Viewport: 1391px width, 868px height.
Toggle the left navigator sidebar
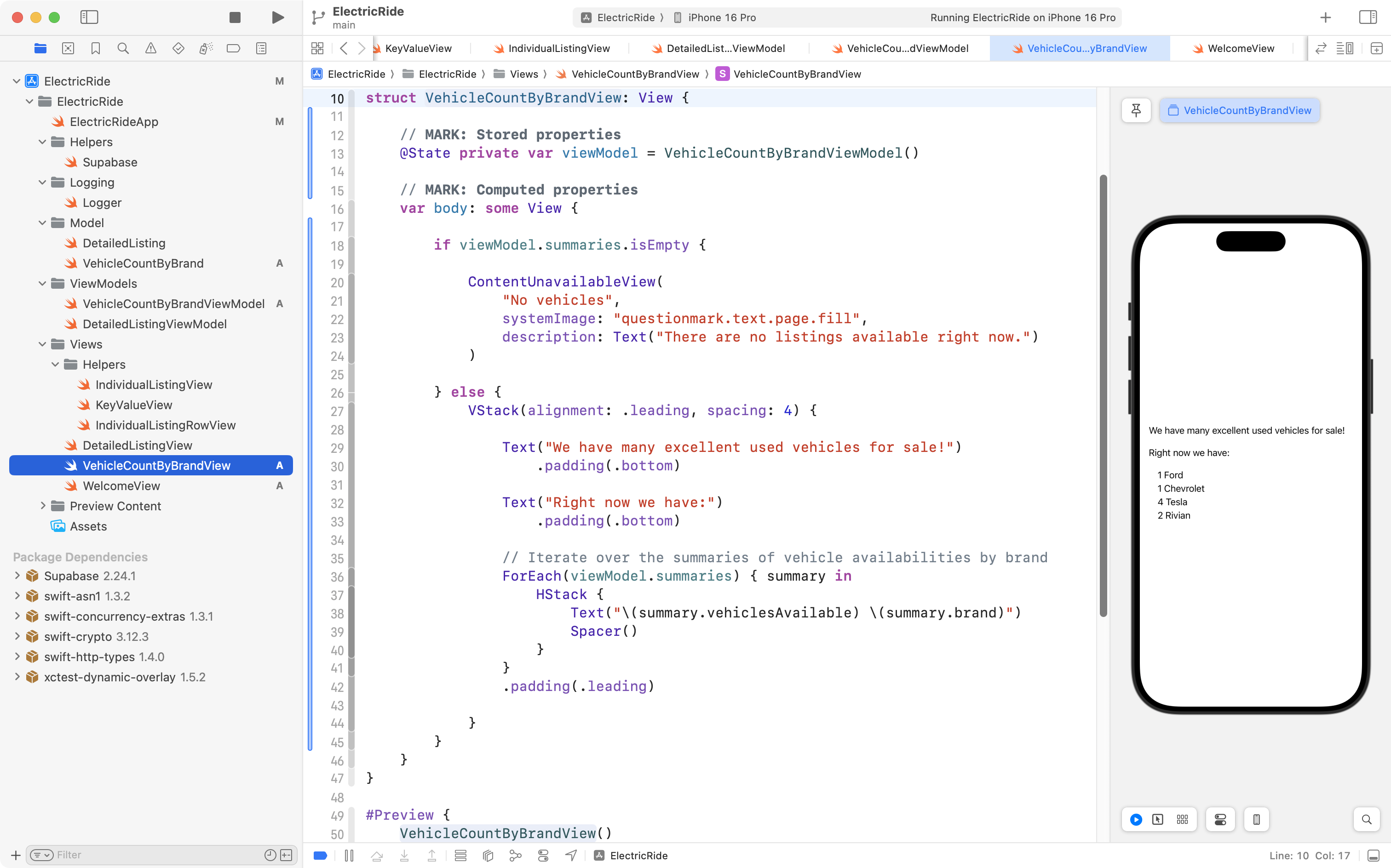[x=89, y=17]
